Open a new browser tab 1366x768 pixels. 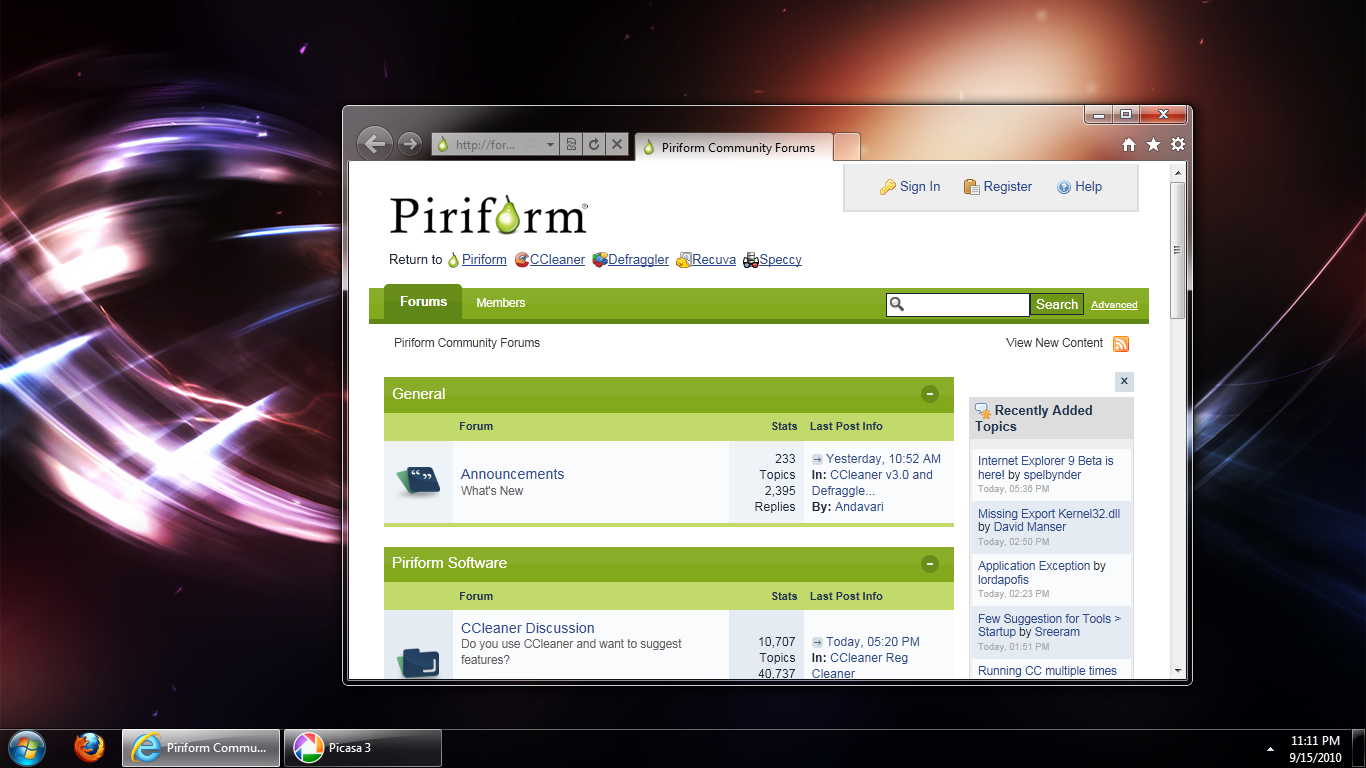coord(846,147)
